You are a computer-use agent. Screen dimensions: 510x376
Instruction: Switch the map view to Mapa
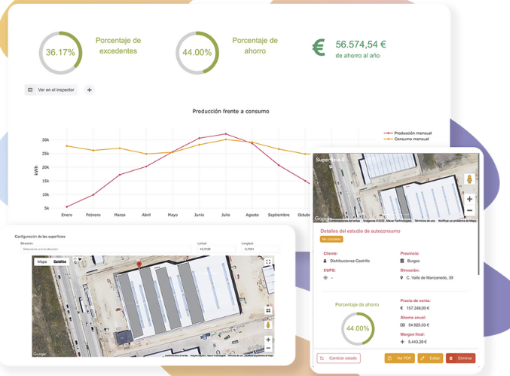[42, 262]
